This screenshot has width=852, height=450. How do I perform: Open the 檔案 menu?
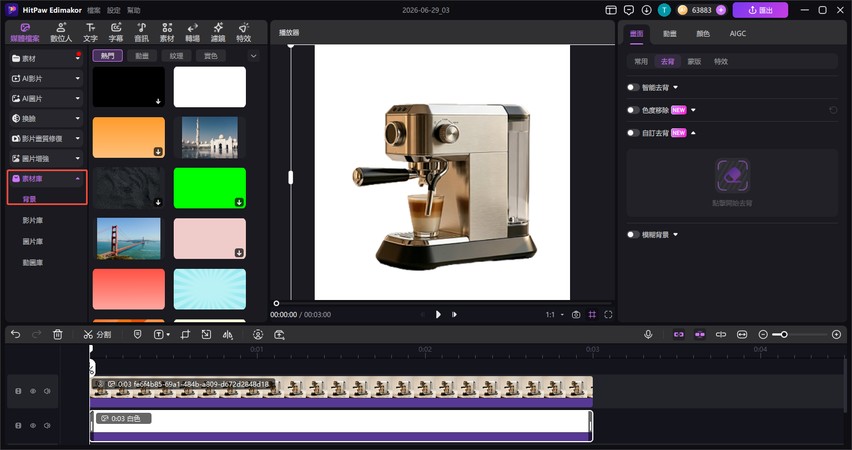point(93,10)
